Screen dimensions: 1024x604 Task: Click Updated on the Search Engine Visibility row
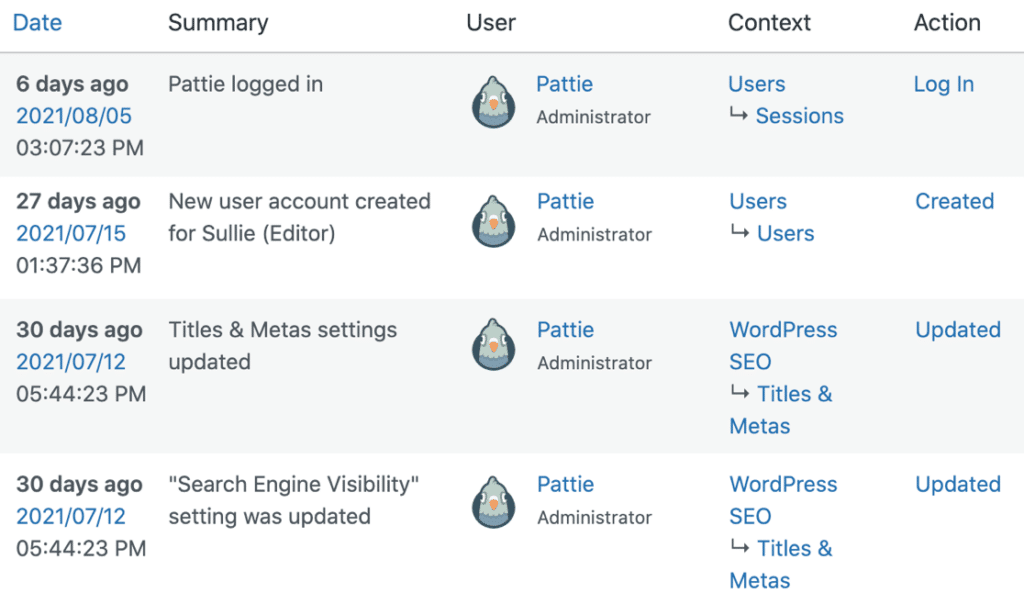(957, 484)
